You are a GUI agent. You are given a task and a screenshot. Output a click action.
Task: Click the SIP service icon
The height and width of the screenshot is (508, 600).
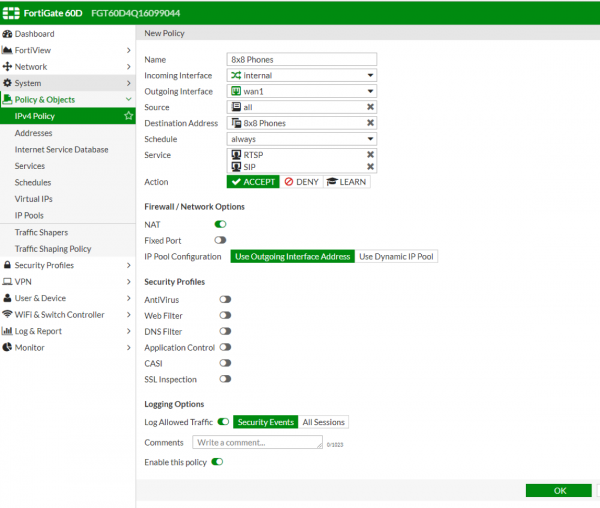click(236, 167)
